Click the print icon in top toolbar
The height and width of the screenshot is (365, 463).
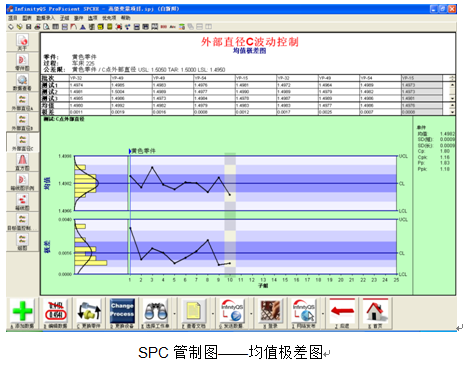(x=37, y=27)
